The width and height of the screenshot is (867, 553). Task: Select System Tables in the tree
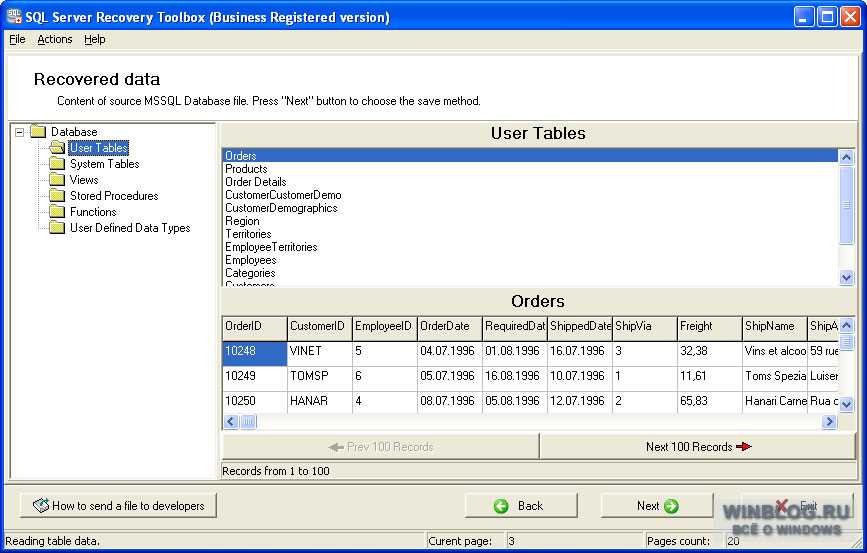[105, 164]
